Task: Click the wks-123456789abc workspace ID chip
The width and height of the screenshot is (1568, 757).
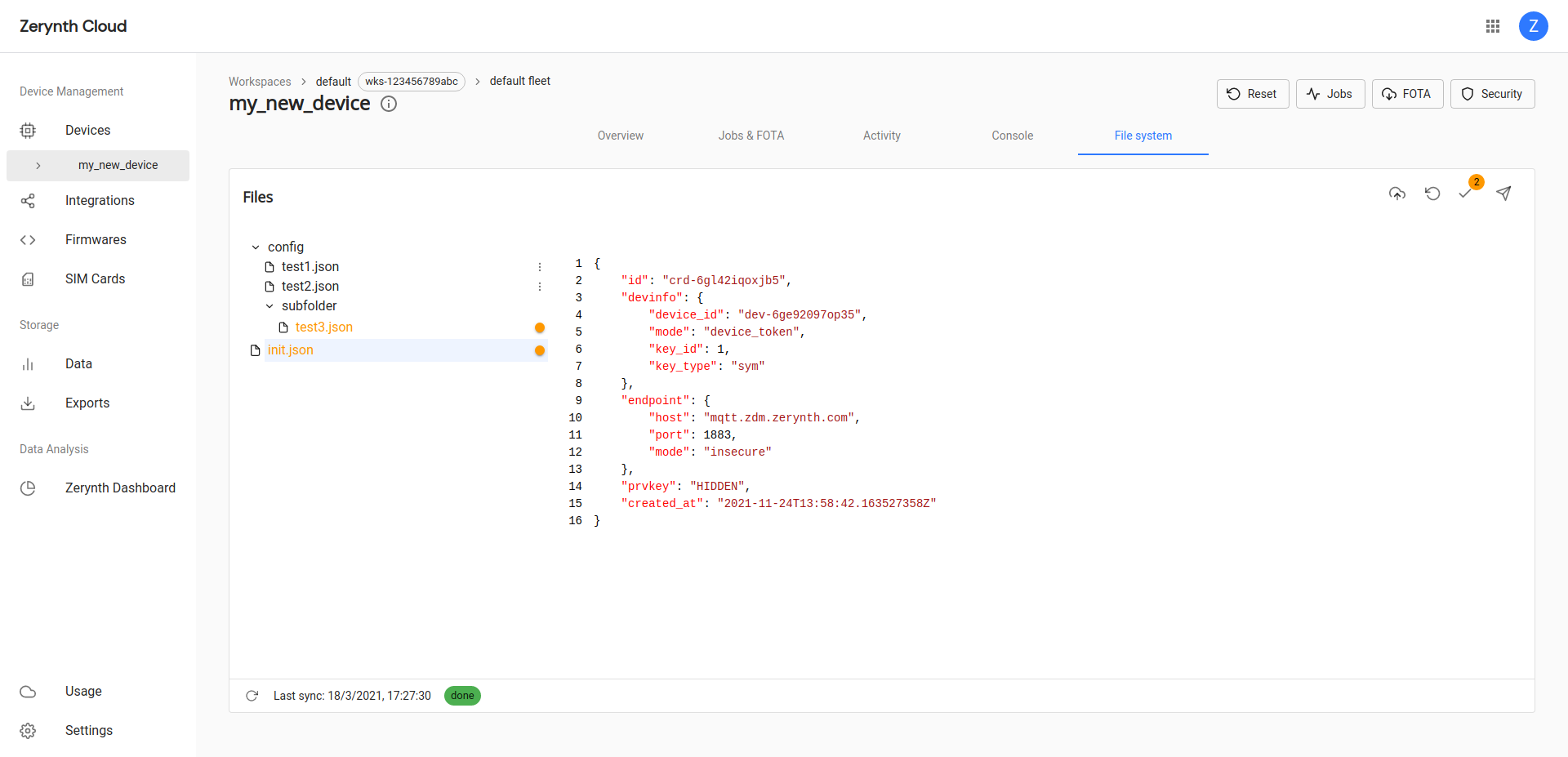Action: tap(412, 82)
